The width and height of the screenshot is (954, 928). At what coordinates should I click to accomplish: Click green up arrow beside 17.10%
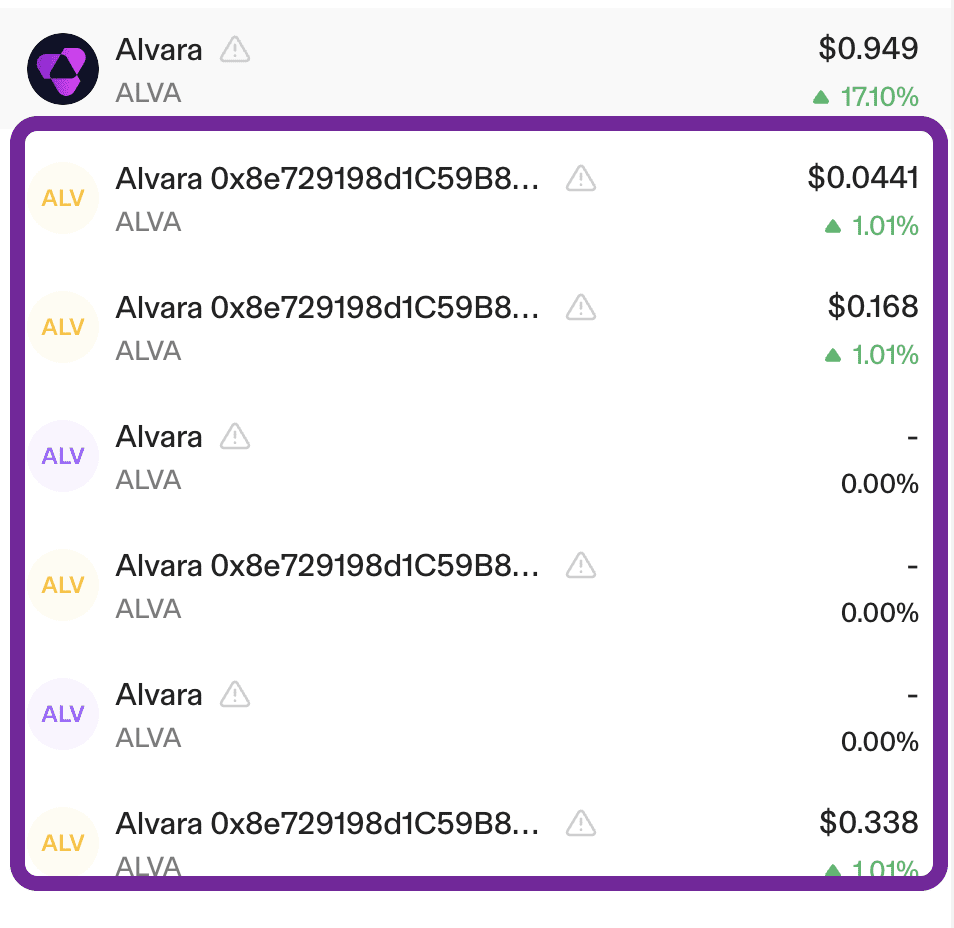[821, 98]
